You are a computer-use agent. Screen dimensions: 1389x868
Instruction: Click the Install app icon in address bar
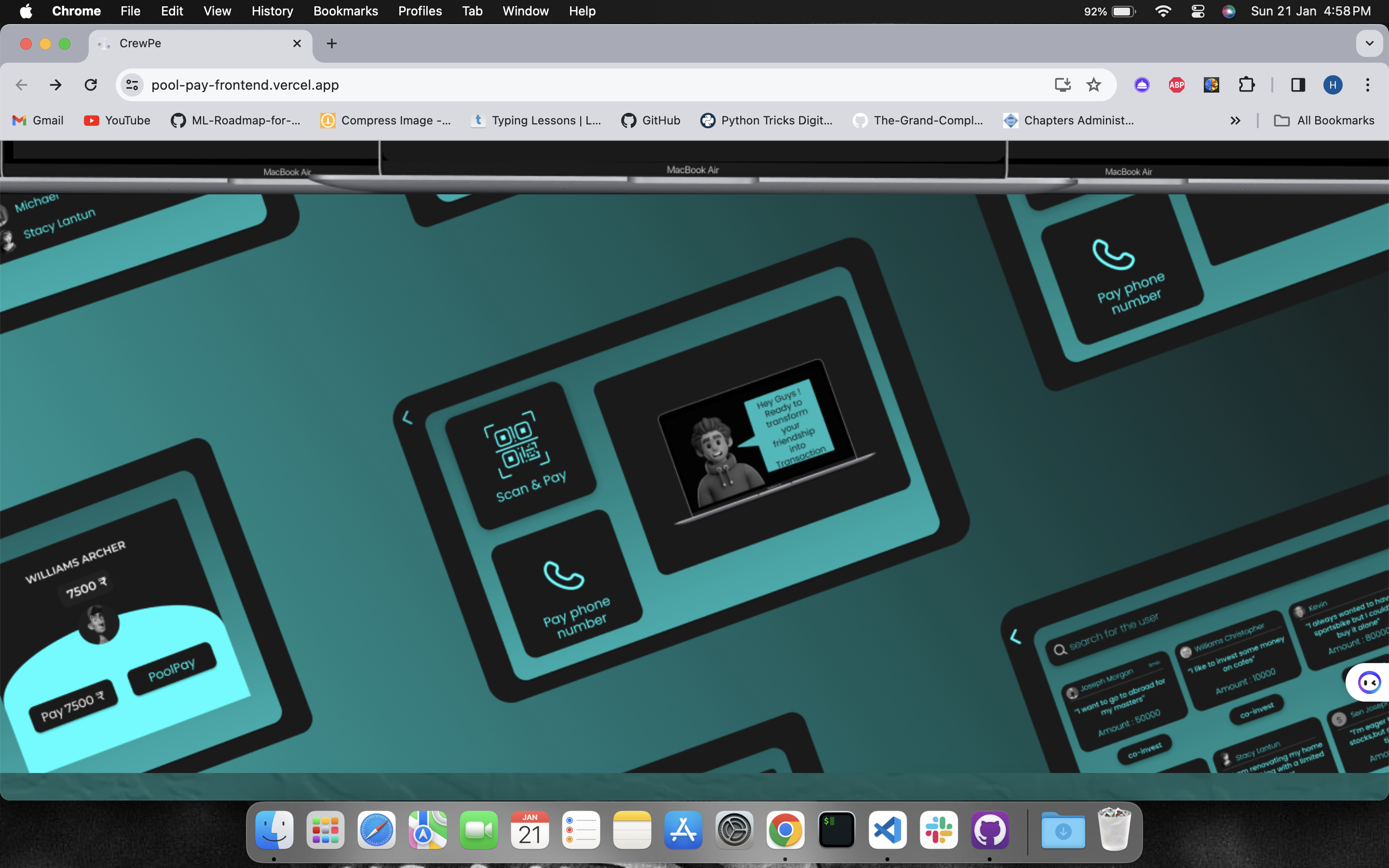tap(1062, 85)
